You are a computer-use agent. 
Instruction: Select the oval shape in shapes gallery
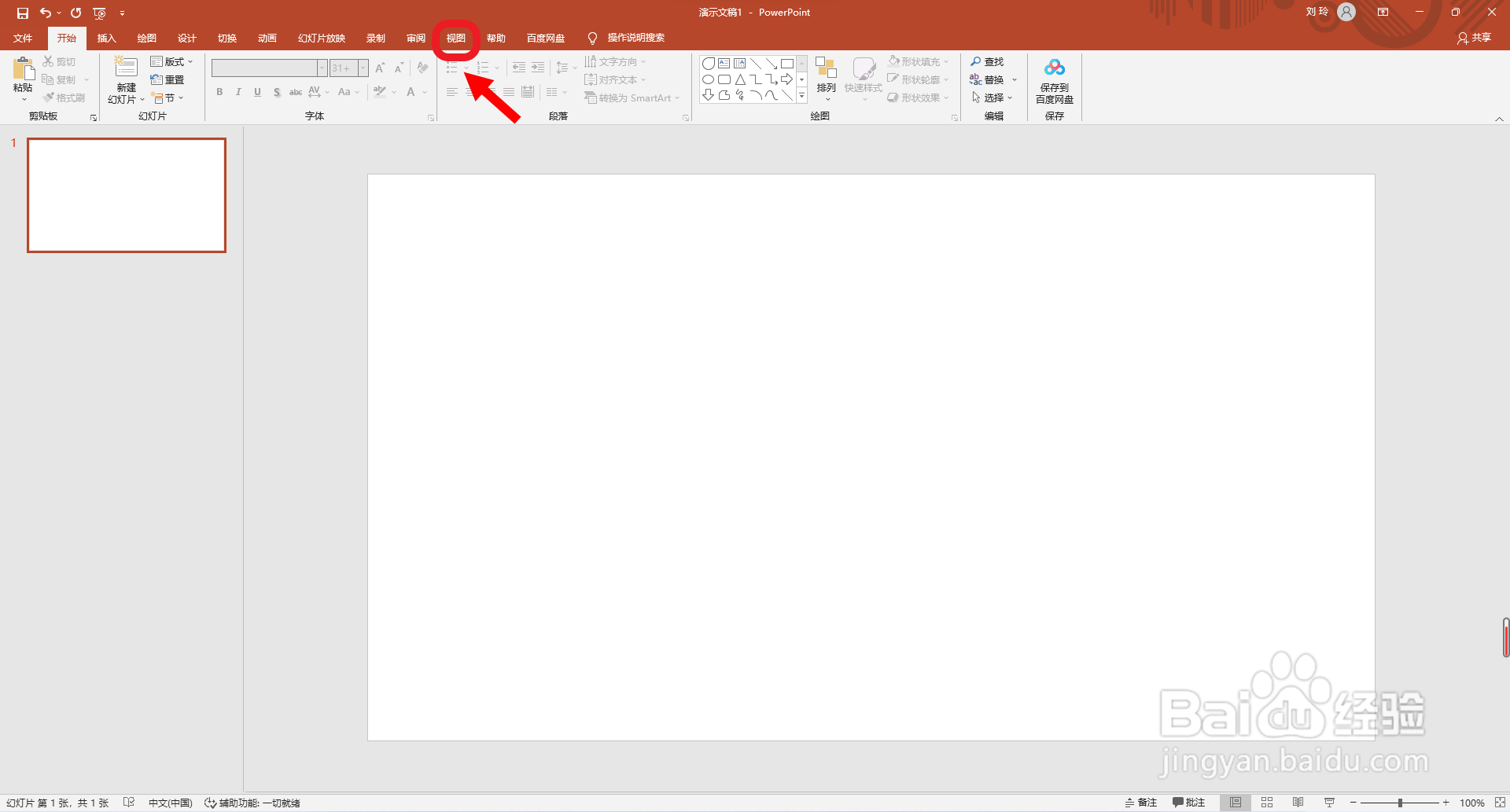point(708,79)
